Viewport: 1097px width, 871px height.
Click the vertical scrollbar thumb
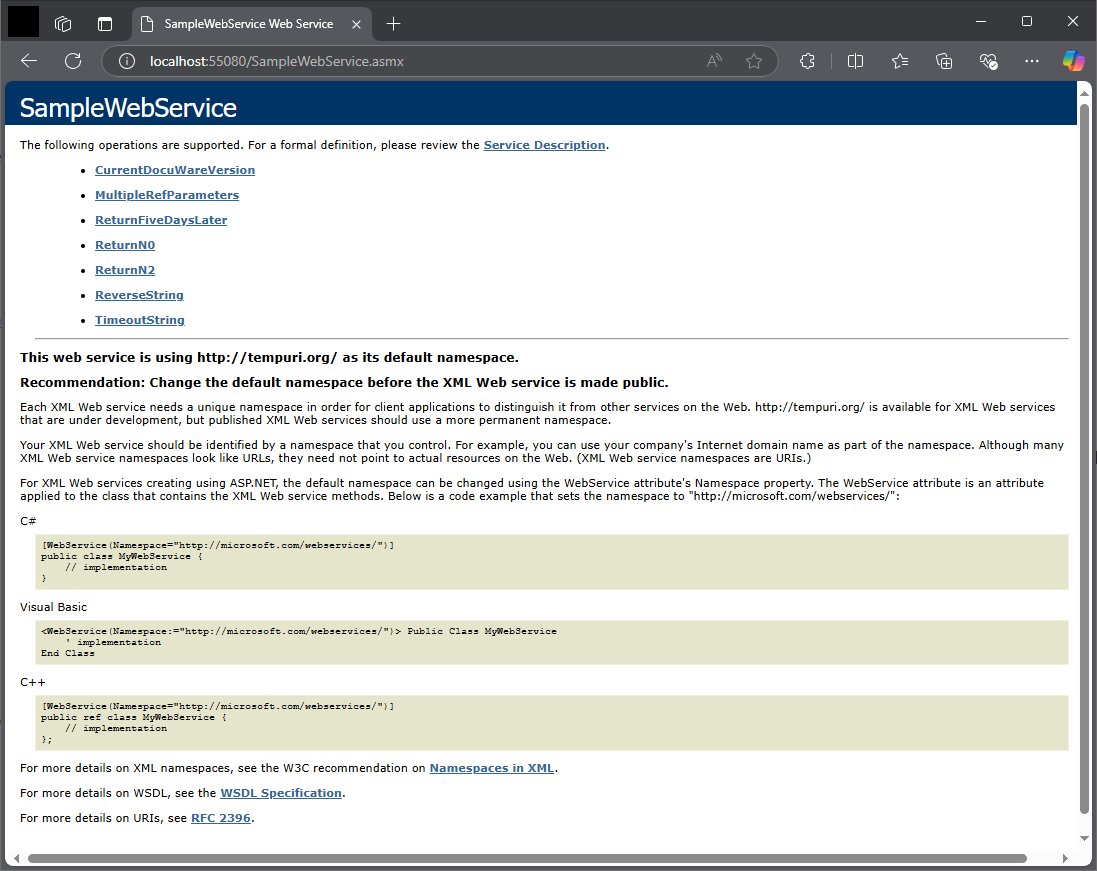[1084, 458]
